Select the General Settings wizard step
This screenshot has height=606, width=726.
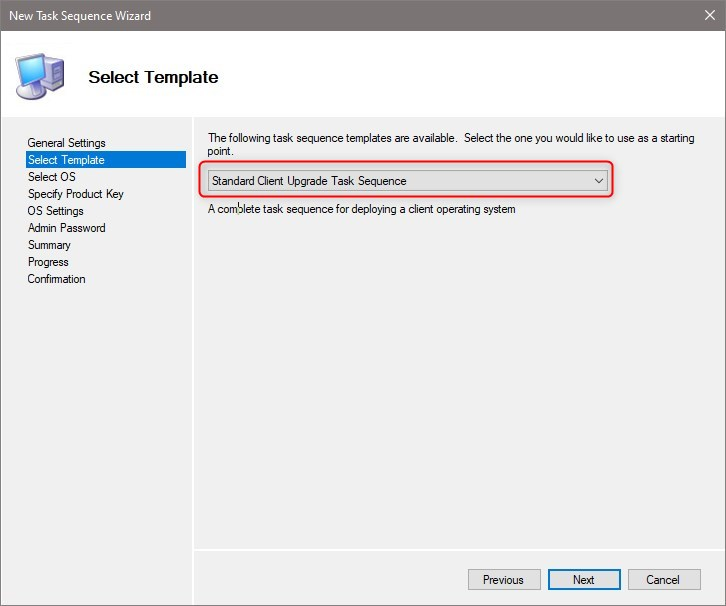click(x=66, y=143)
